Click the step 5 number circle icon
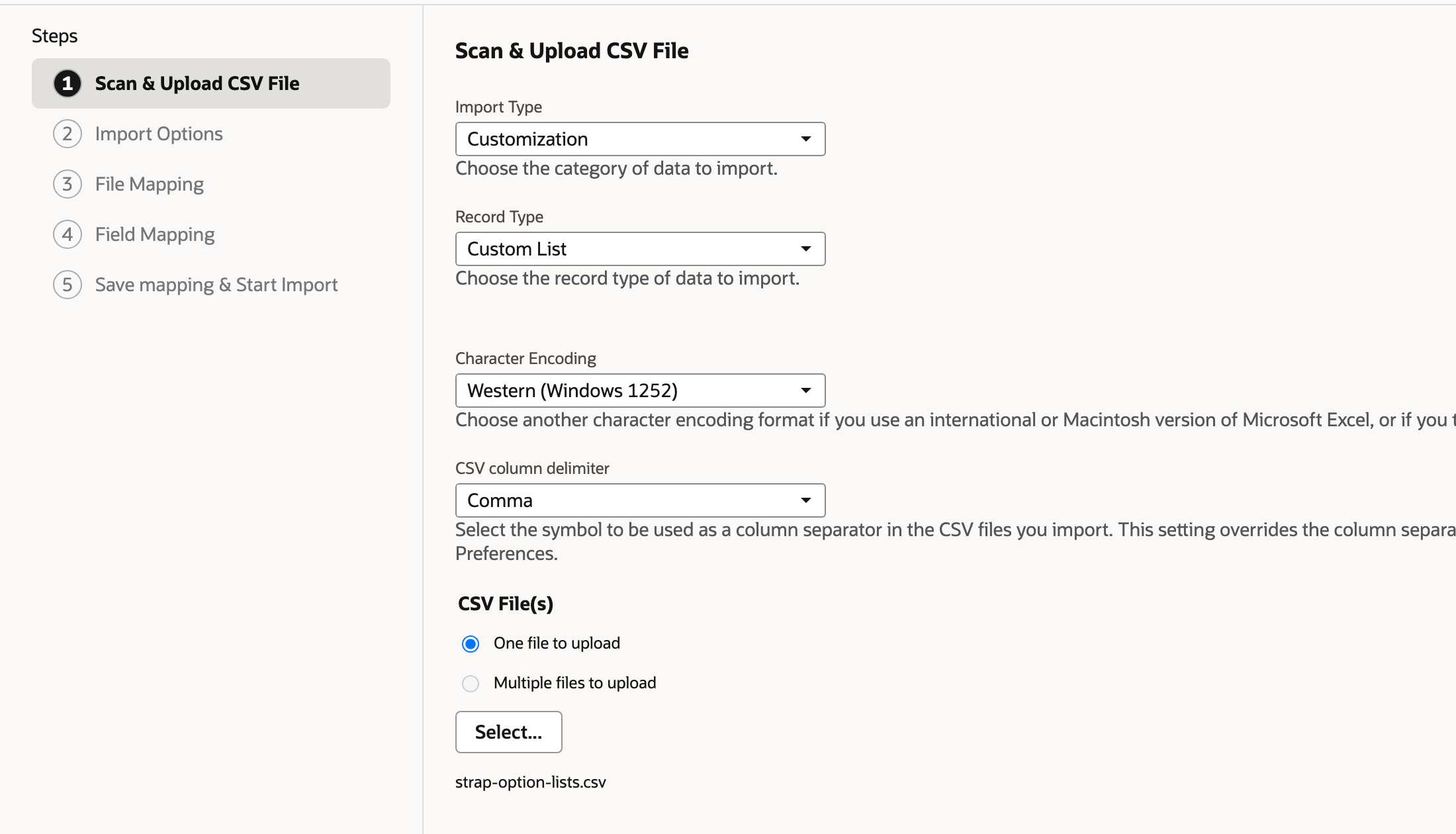 pos(68,285)
